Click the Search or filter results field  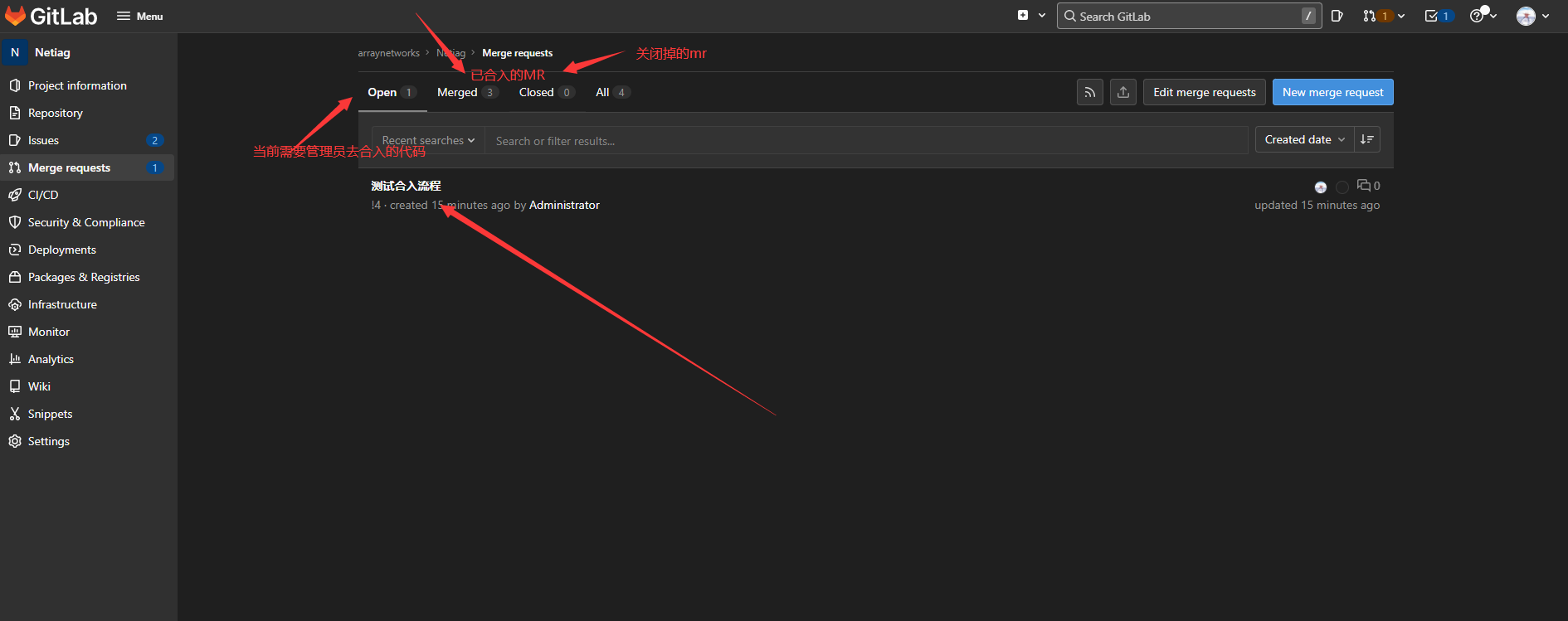[x=863, y=141]
